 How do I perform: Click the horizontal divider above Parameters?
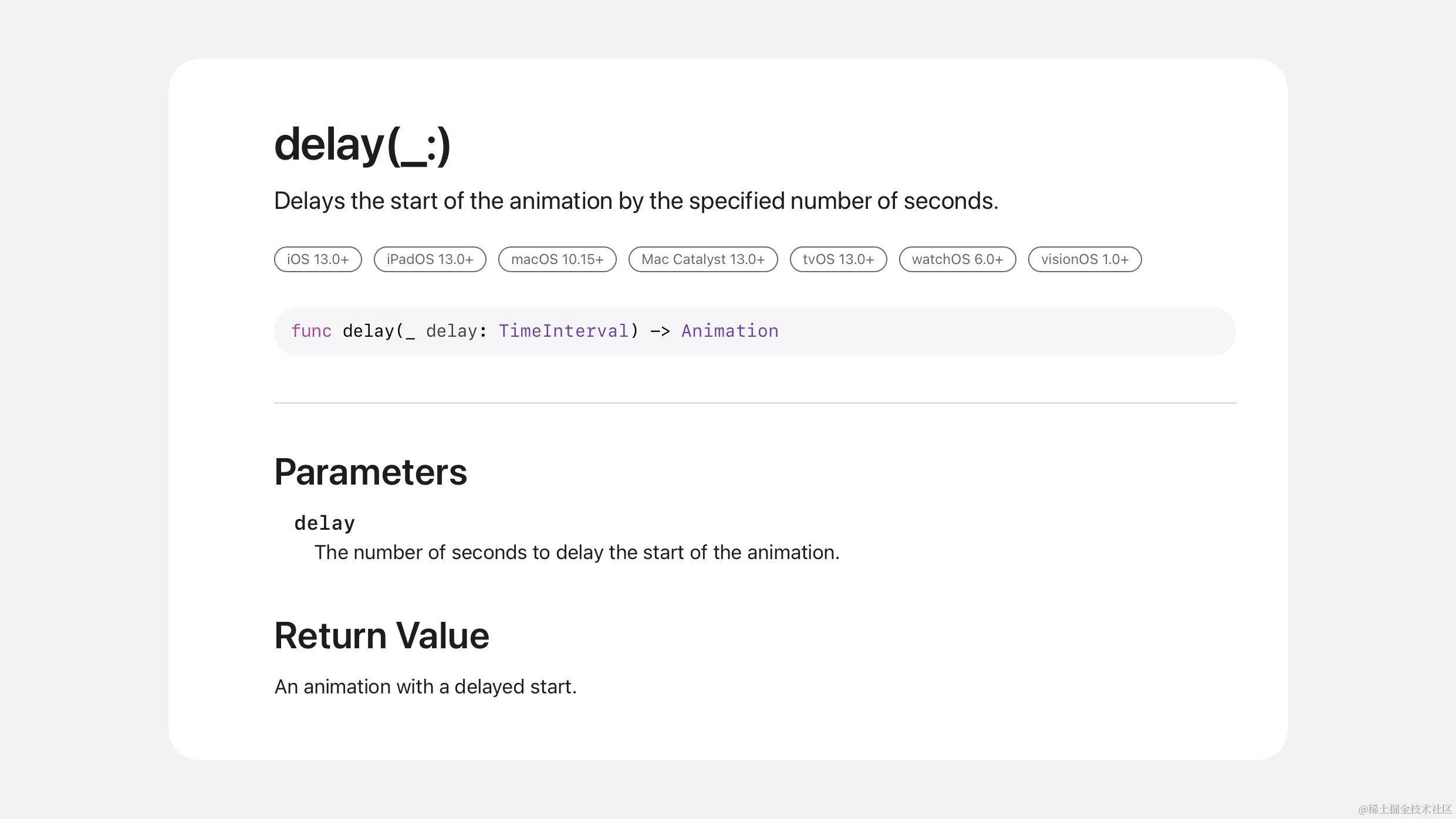[x=755, y=403]
